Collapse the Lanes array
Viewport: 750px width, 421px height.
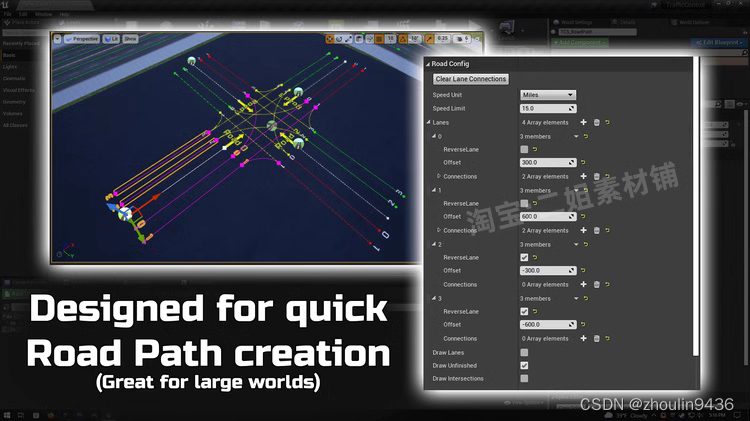click(429, 122)
